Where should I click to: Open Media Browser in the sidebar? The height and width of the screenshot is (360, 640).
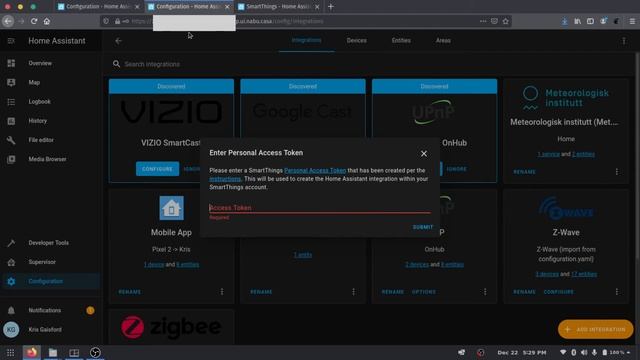(50, 159)
